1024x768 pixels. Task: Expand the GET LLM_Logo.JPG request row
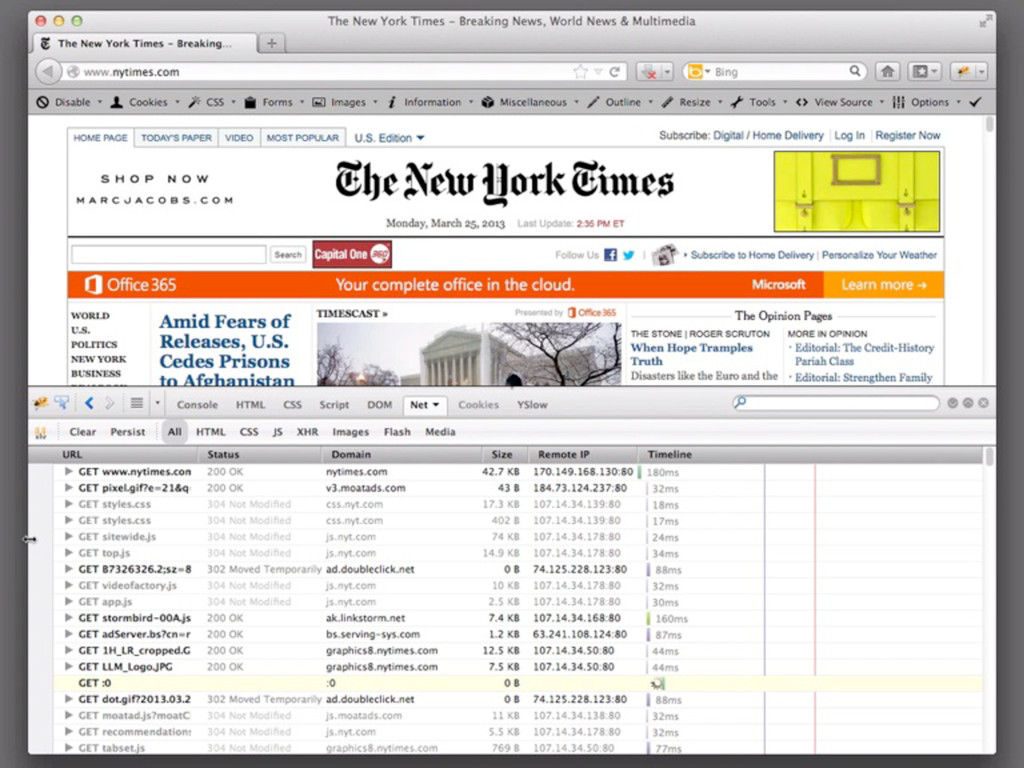tap(69, 667)
